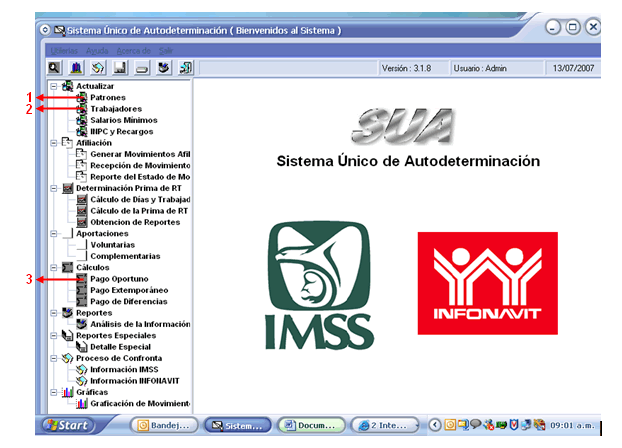Click the red shield tray icon
Viewport: 622px width, 448px height.
click(x=514, y=425)
